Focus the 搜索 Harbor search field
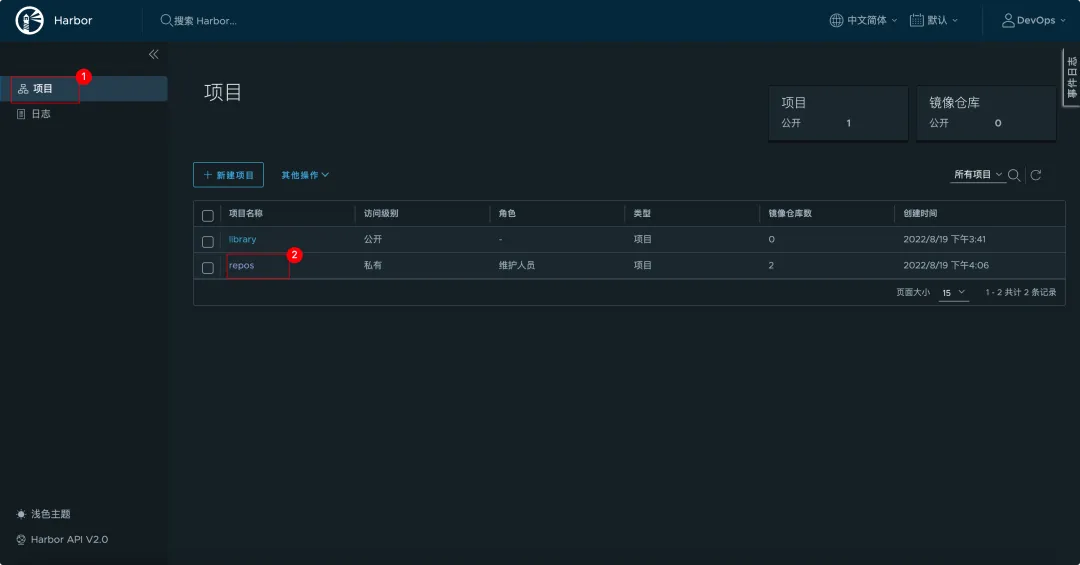1080x565 pixels. pos(205,21)
